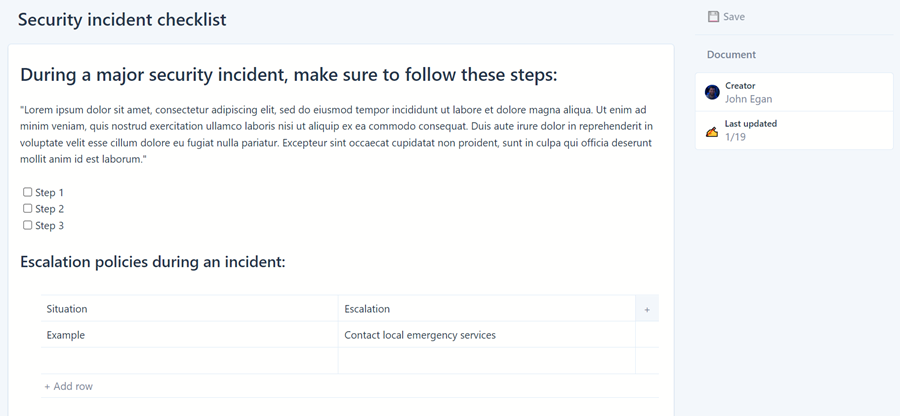Click the Last updated pencil icon

[x=712, y=131]
